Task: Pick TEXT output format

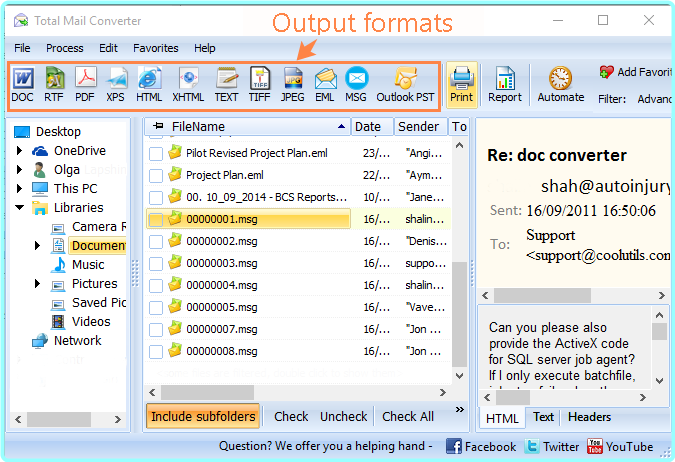Action: click(226, 85)
